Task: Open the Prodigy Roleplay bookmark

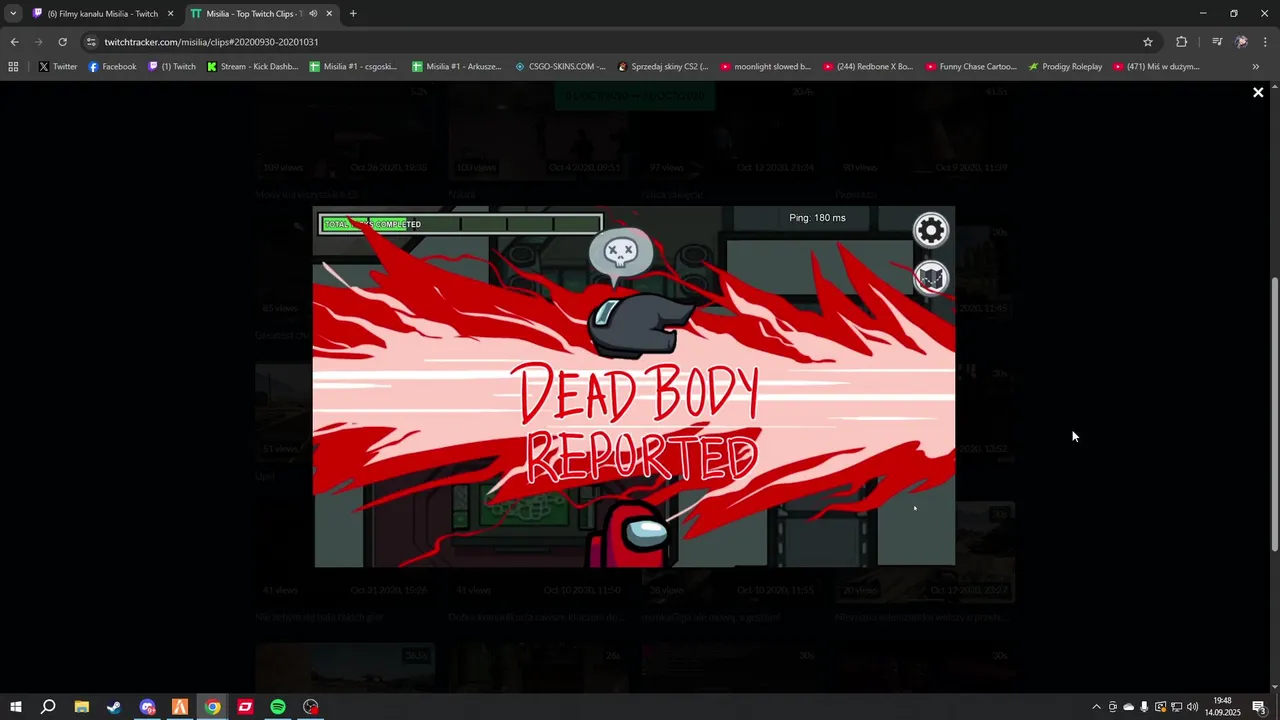Action: pyautogui.click(x=1066, y=67)
